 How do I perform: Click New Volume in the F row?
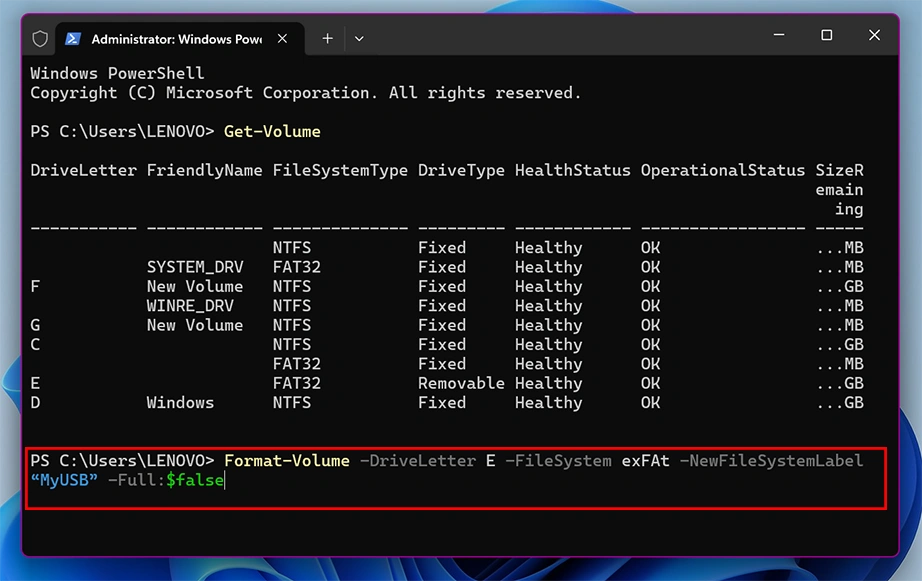[195, 286]
